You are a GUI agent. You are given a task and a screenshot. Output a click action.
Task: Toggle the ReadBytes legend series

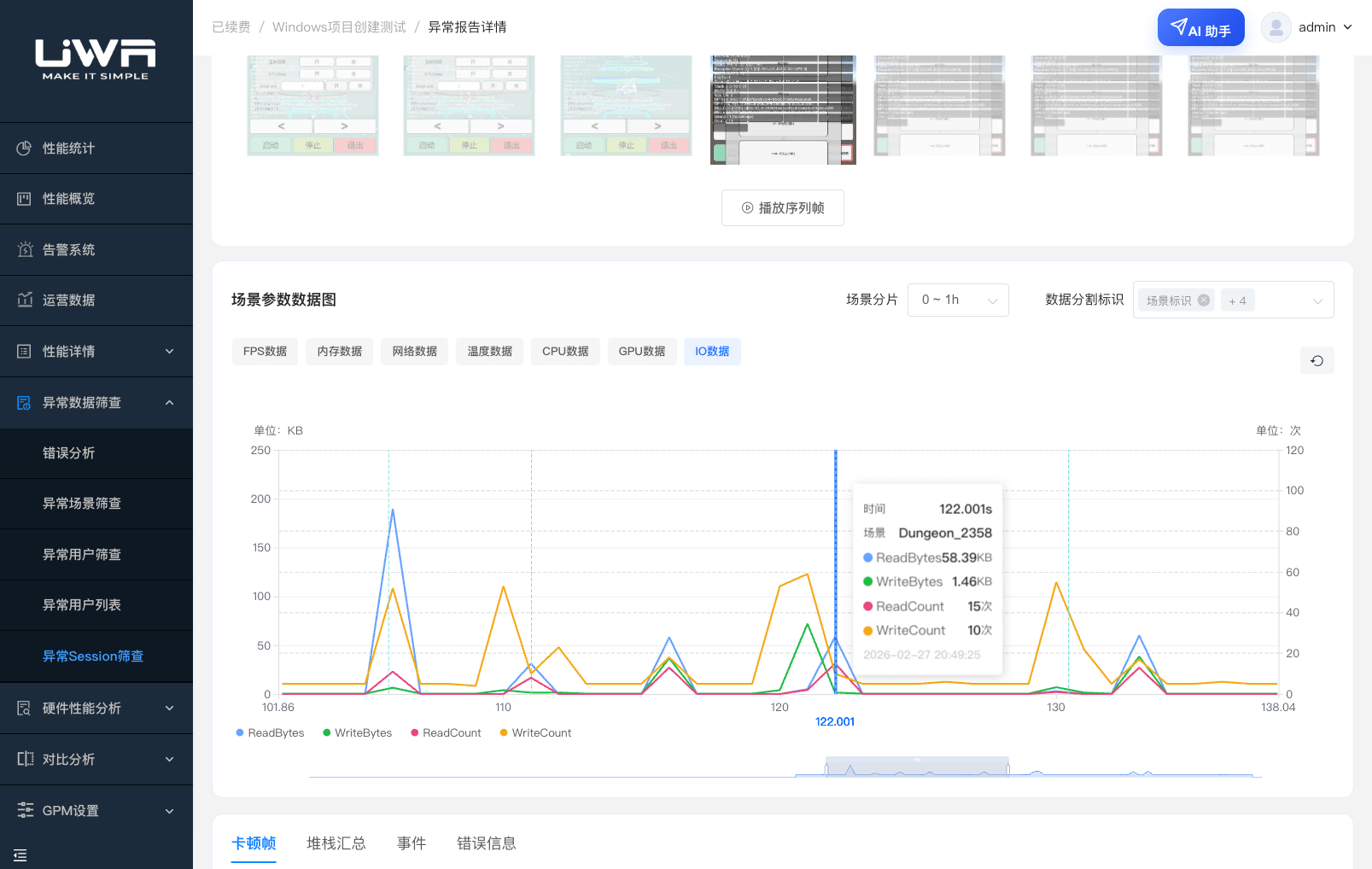coord(270,732)
